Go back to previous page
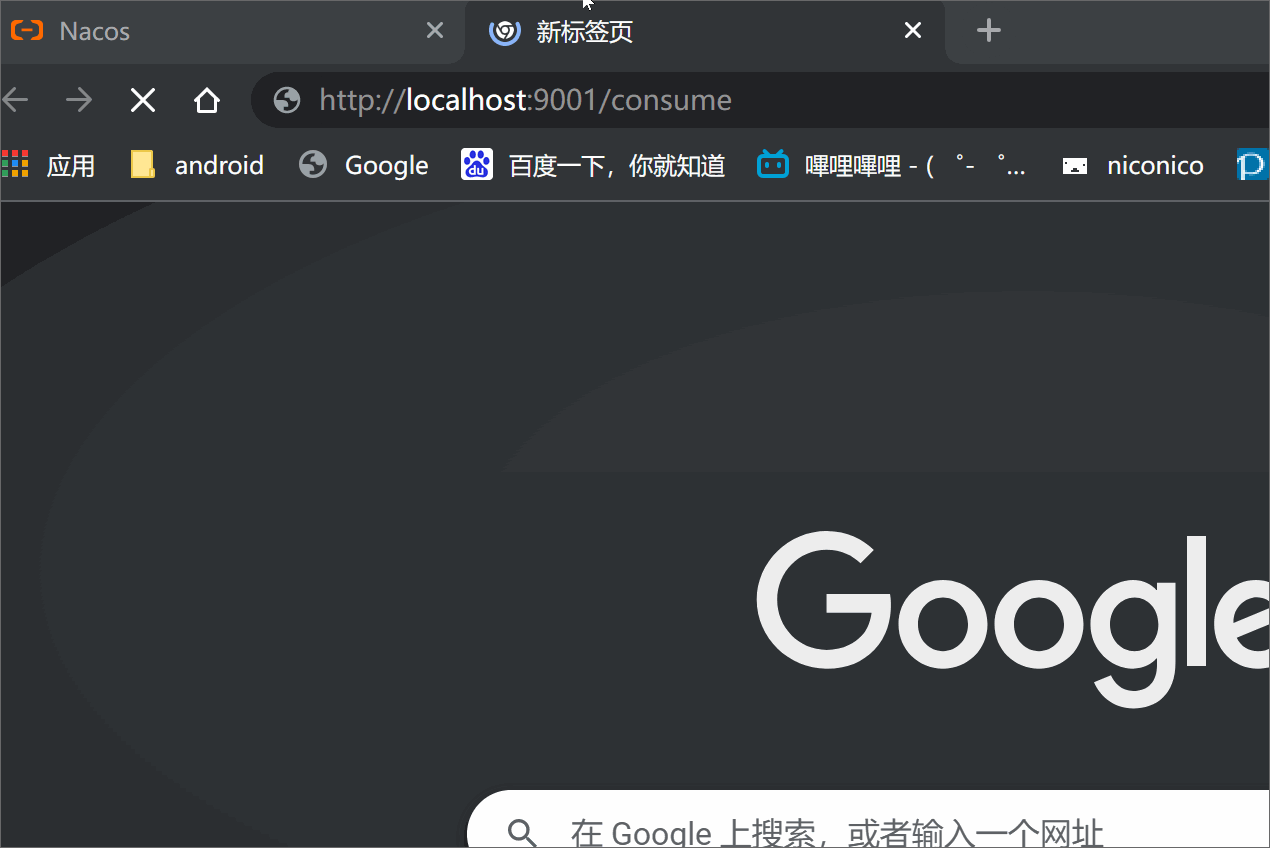This screenshot has height=848, width=1270. coord(15,100)
